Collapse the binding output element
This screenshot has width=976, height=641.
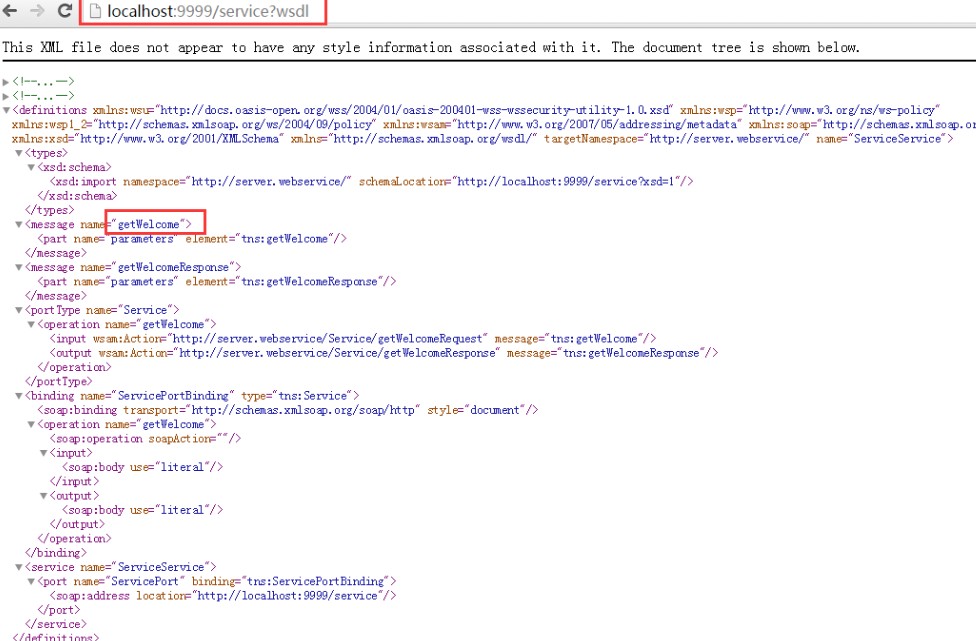coord(44,497)
